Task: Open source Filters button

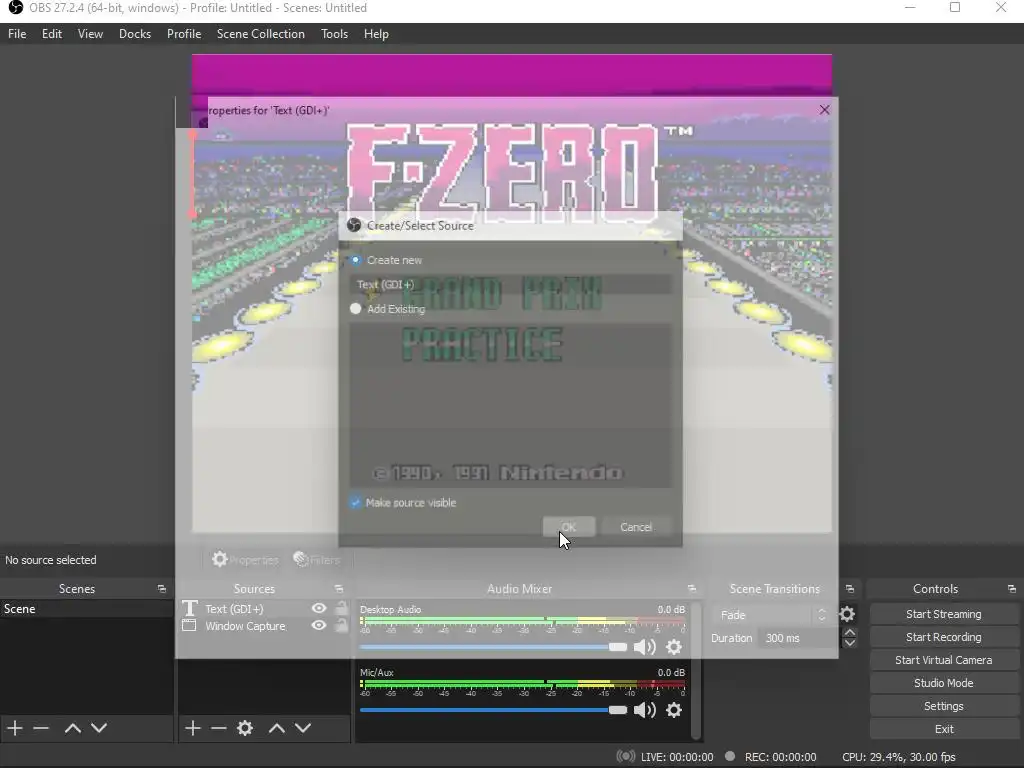Action: click(x=317, y=560)
